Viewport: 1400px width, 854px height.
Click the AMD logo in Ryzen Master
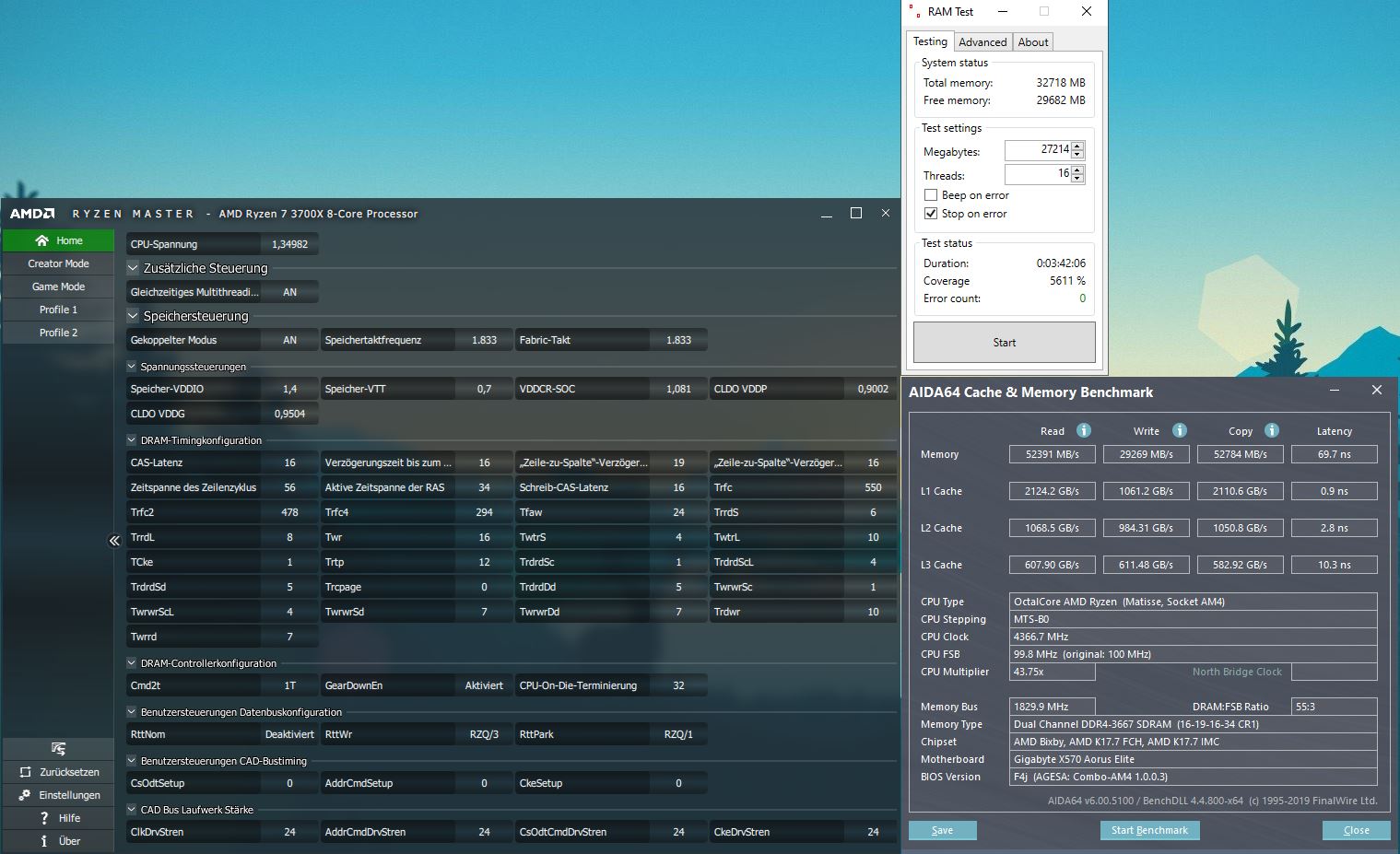tap(32, 214)
